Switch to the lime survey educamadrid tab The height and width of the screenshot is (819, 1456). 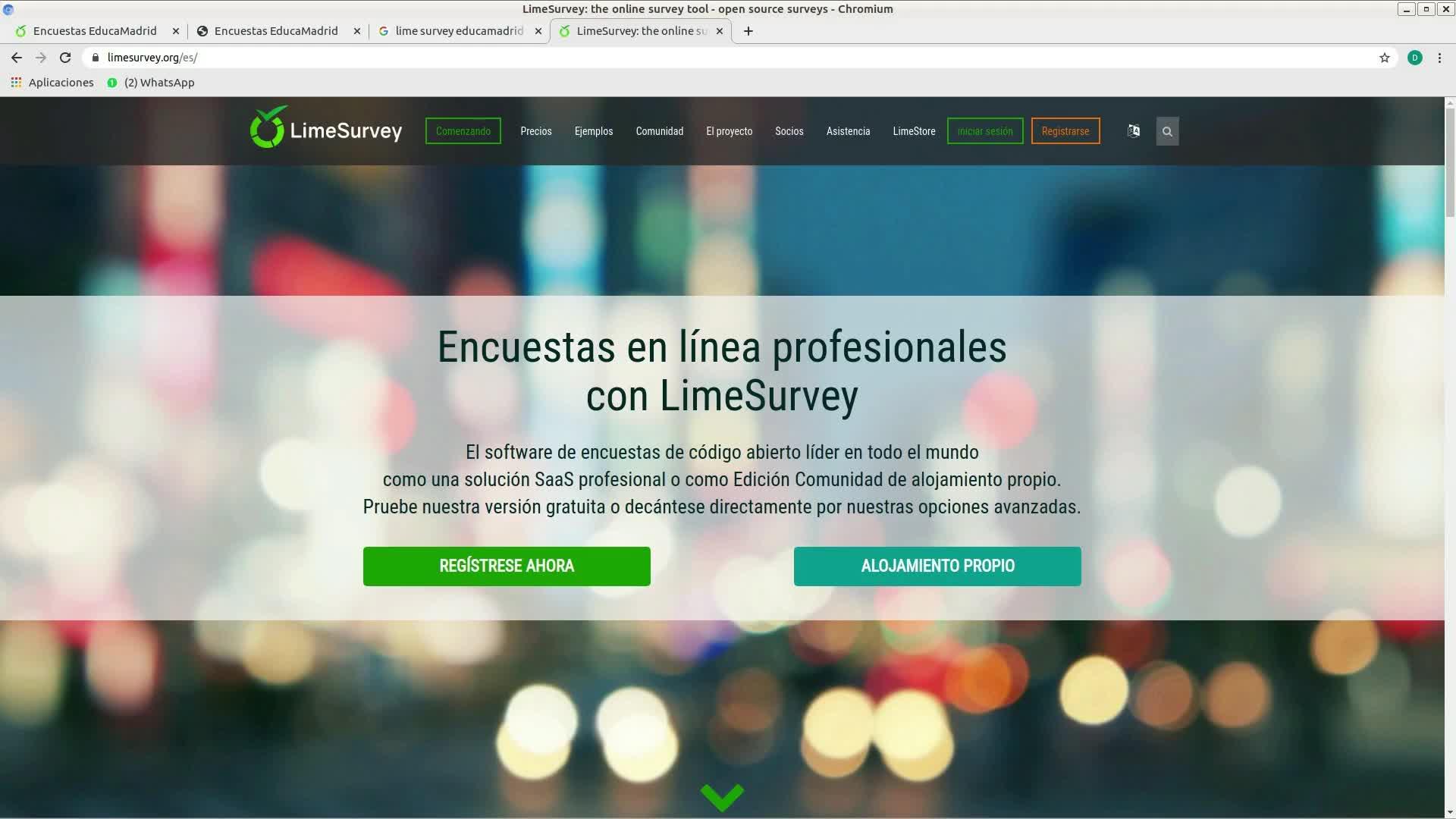[458, 31]
